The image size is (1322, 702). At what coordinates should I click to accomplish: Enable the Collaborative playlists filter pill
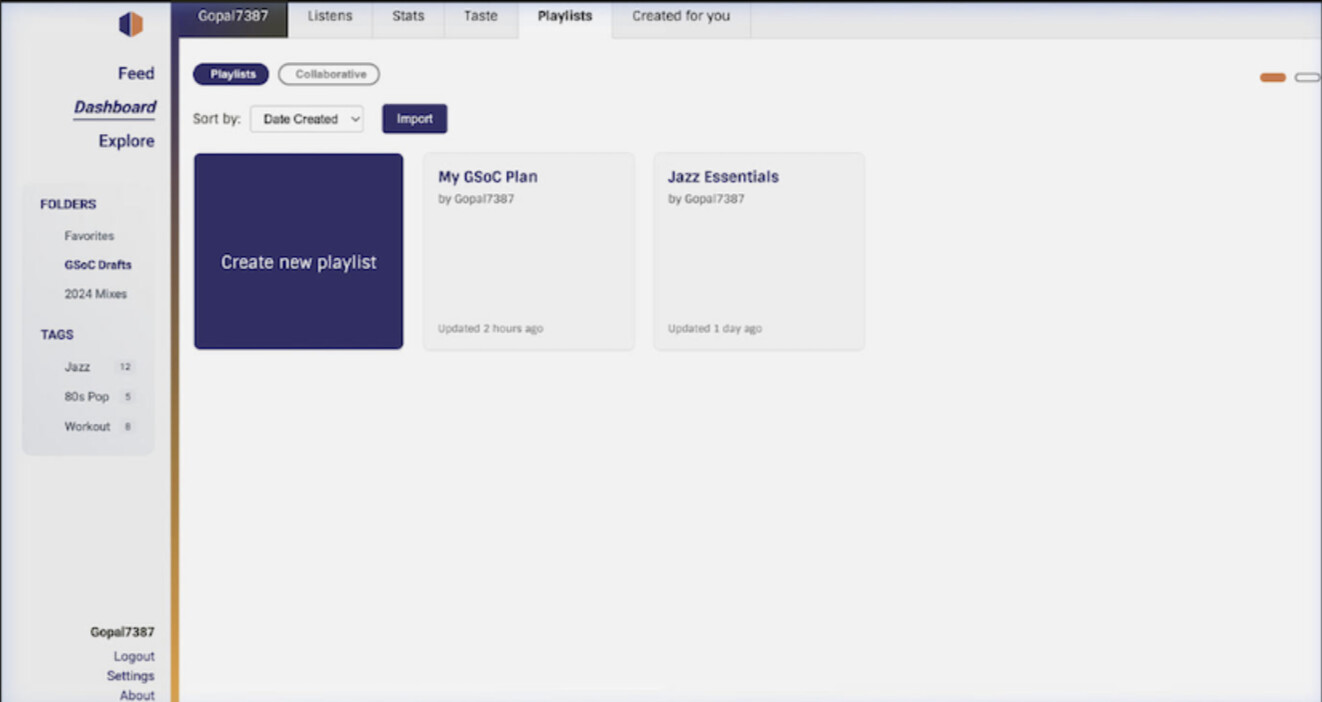pyautogui.click(x=329, y=74)
